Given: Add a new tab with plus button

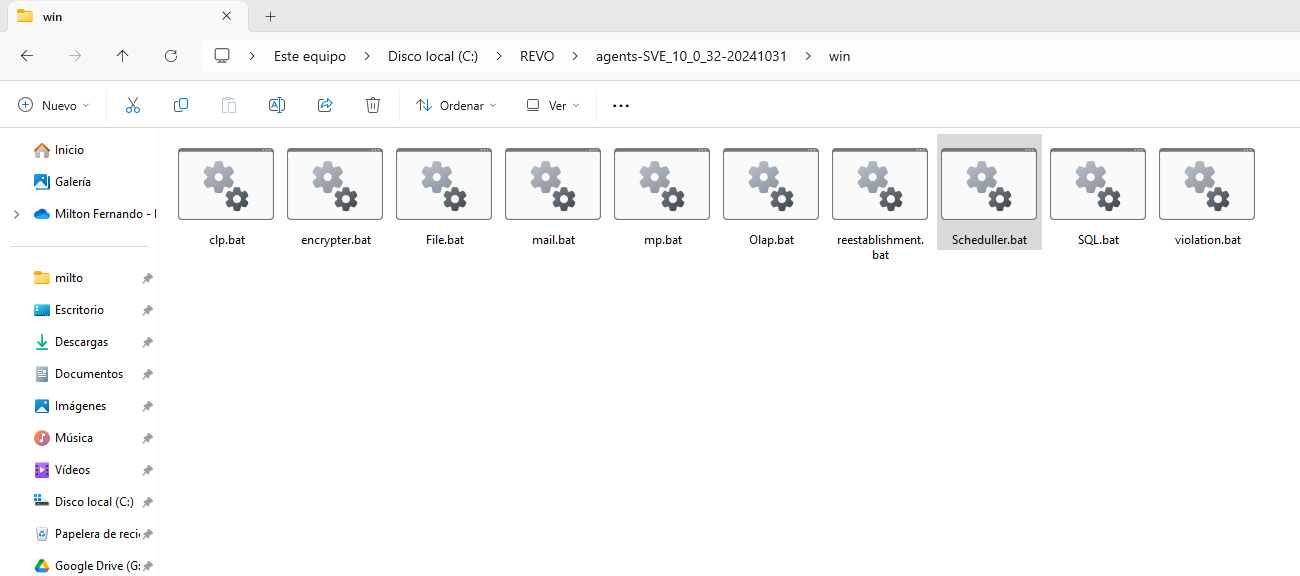Looking at the screenshot, I should point(270,16).
